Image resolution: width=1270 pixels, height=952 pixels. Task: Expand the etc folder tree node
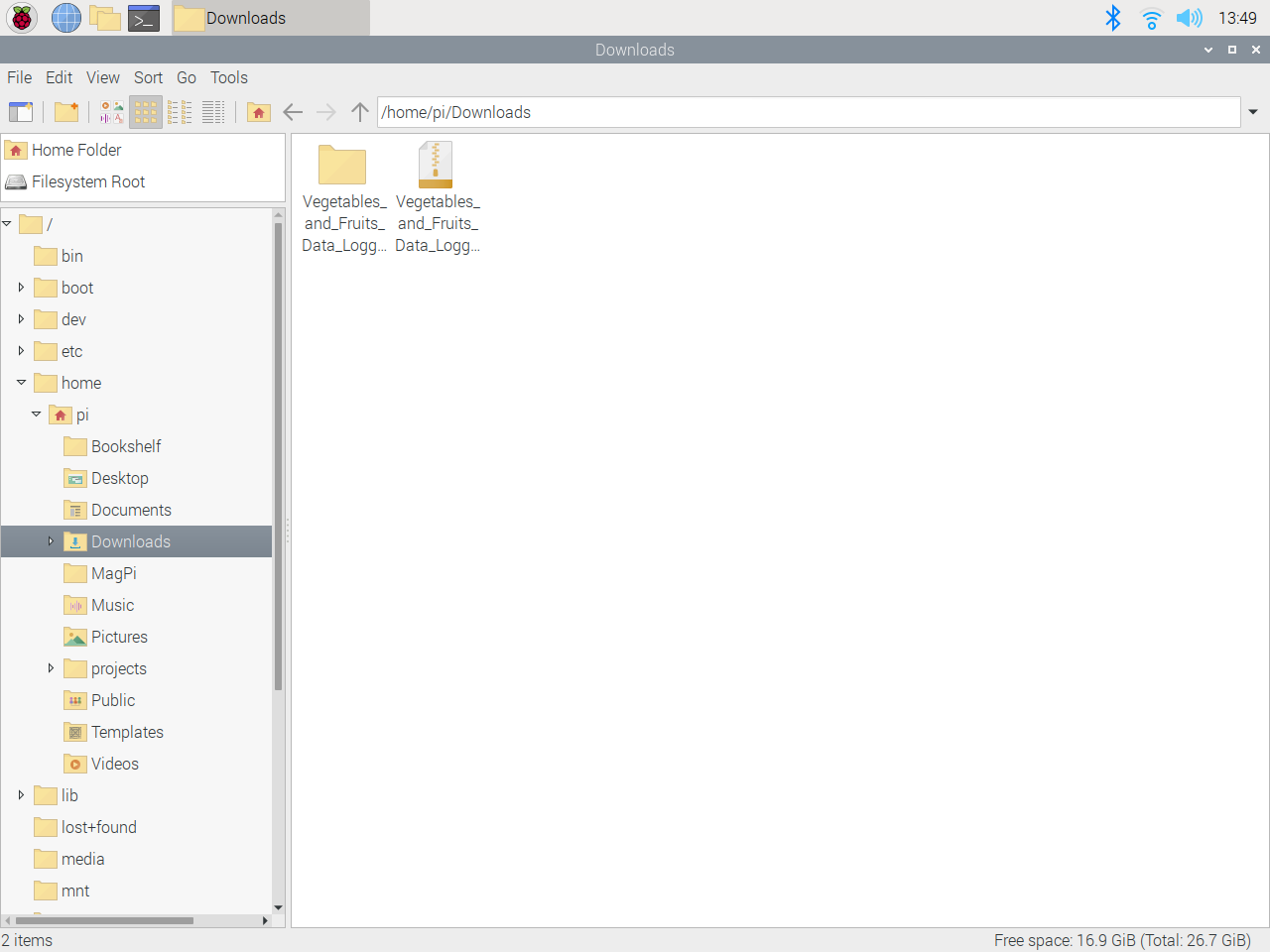coord(21,351)
